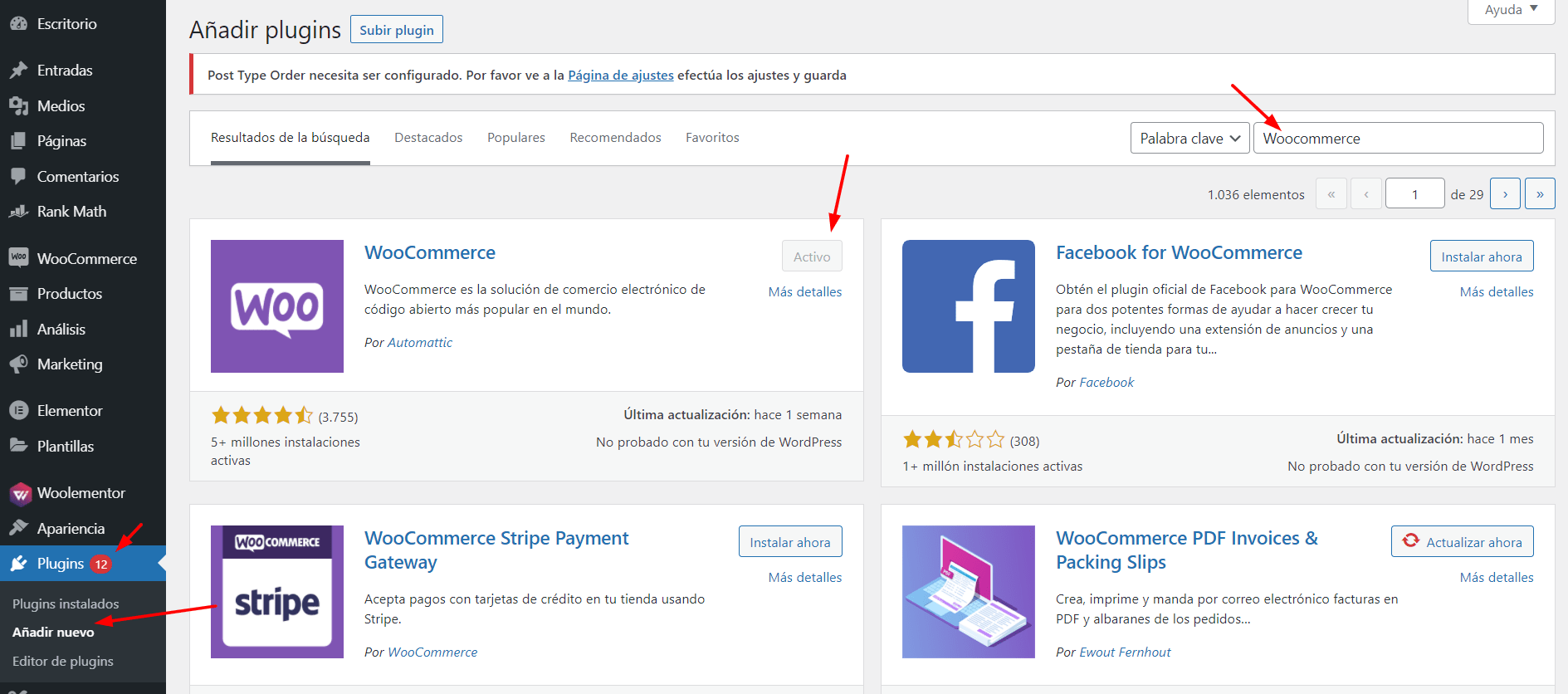Open Escritorio dashboard icon in sidebar
The height and width of the screenshot is (694, 1568).
18,24
